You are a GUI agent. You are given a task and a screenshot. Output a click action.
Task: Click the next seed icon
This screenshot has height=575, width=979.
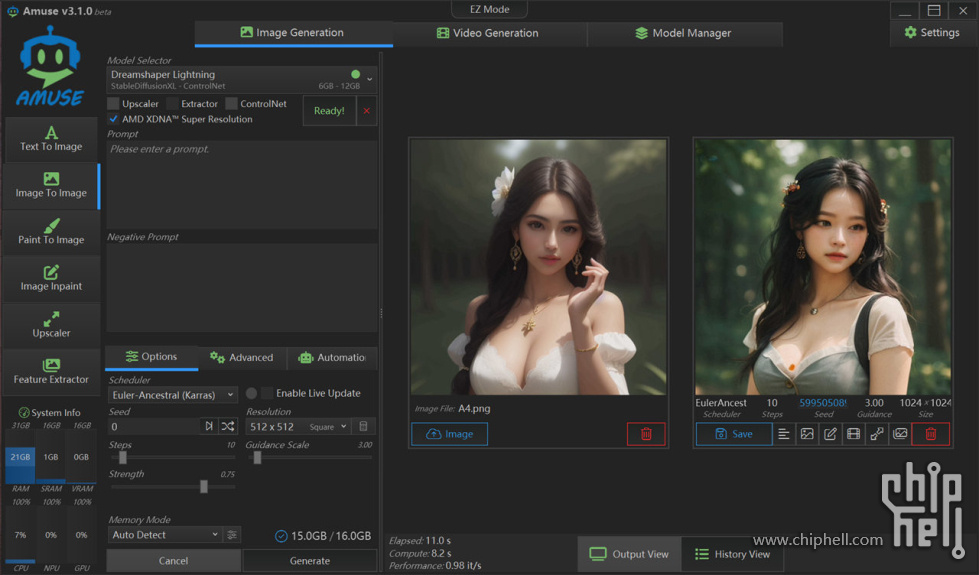(209, 426)
